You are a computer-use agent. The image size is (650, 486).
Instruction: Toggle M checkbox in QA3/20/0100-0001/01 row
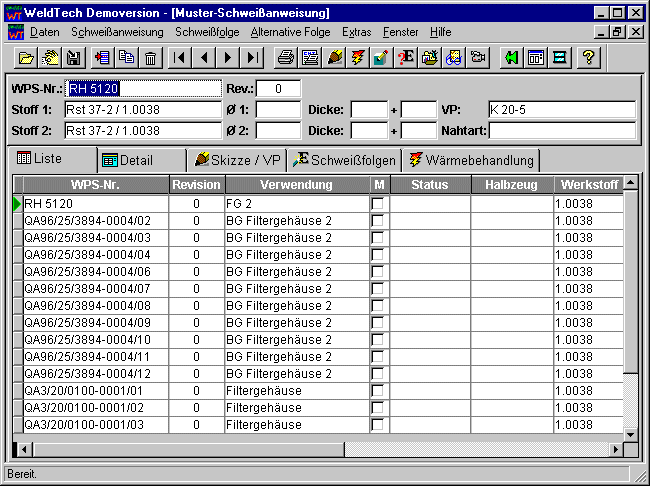tap(378, 391)
